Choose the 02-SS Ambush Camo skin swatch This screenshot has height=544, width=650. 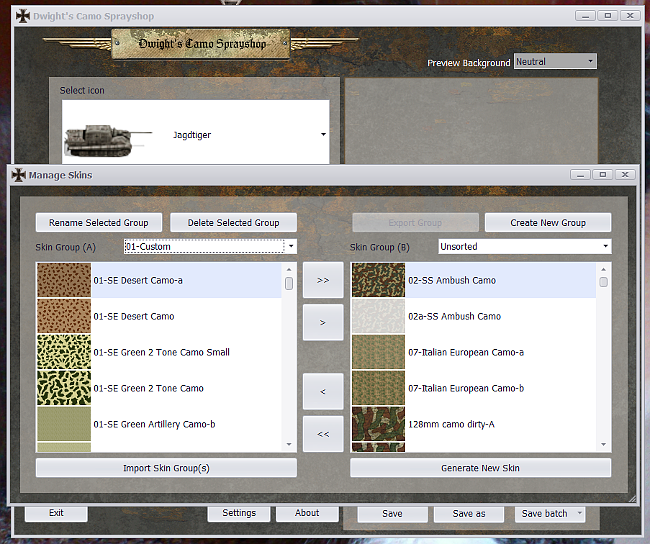[378, 281]
